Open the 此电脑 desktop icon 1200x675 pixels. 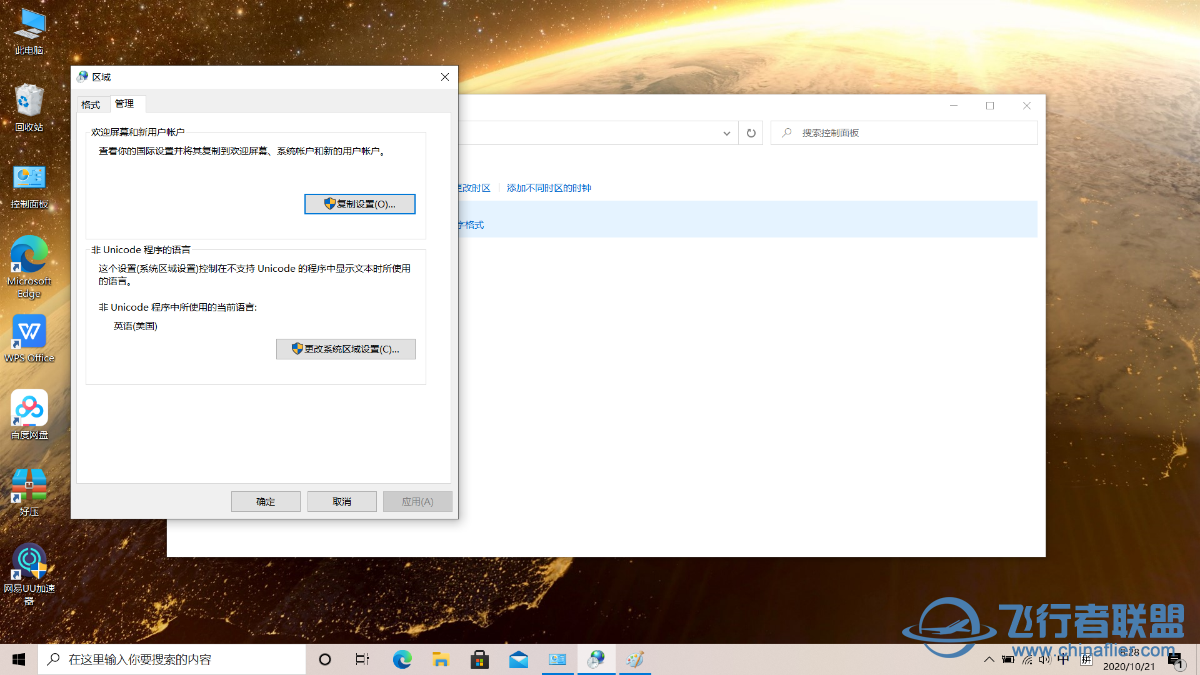click(29, 31)
